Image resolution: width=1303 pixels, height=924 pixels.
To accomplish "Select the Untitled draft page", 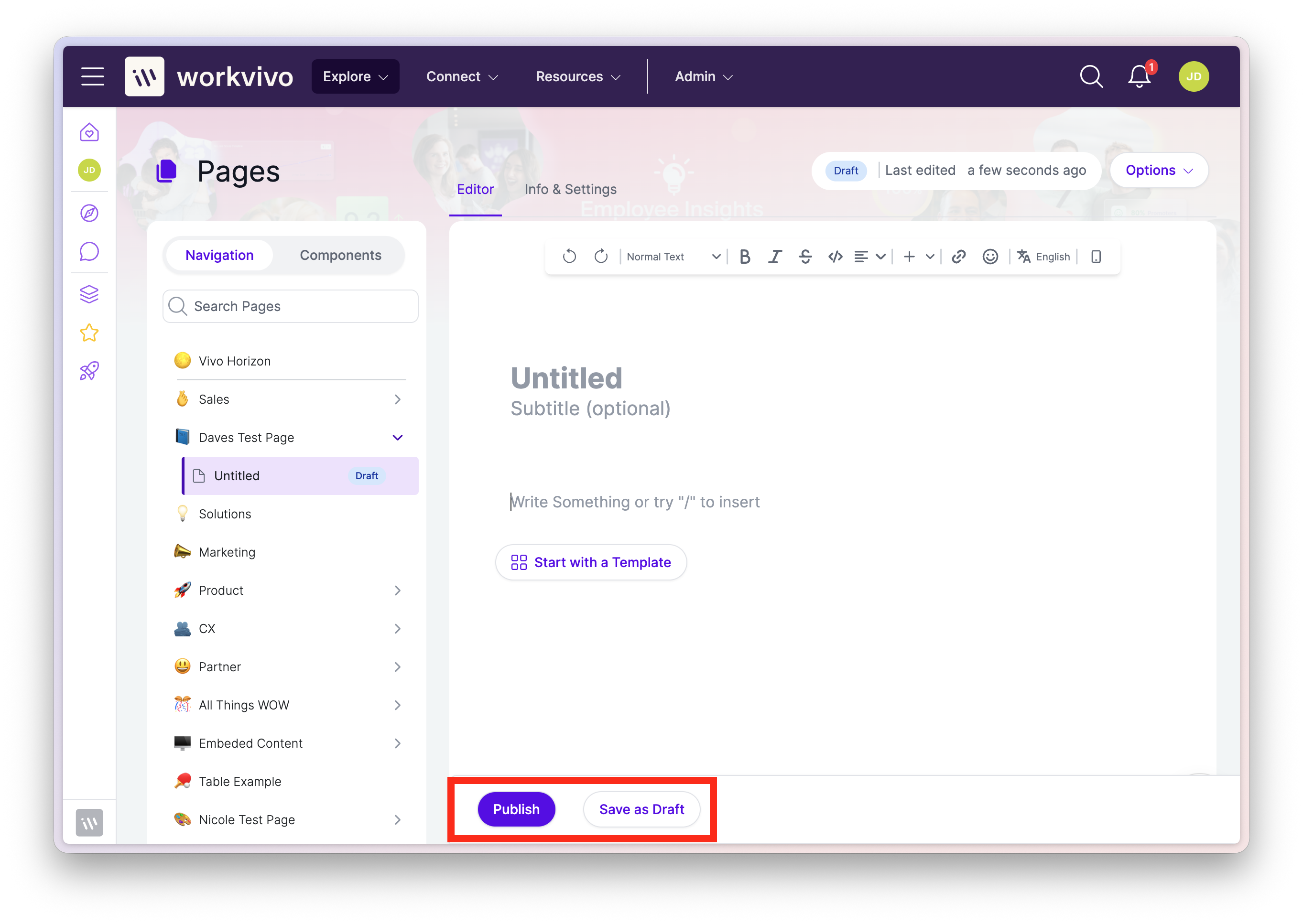I will (300, 476).
